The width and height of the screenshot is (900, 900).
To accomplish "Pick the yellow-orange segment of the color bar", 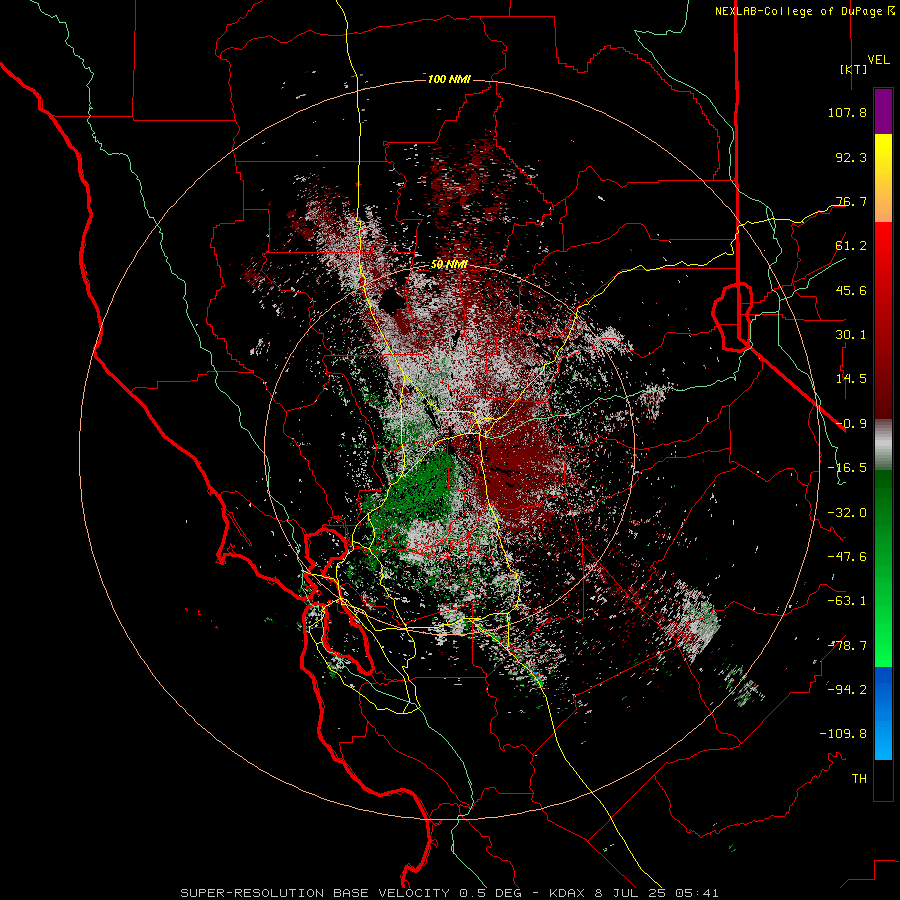I will coord(883,178).
